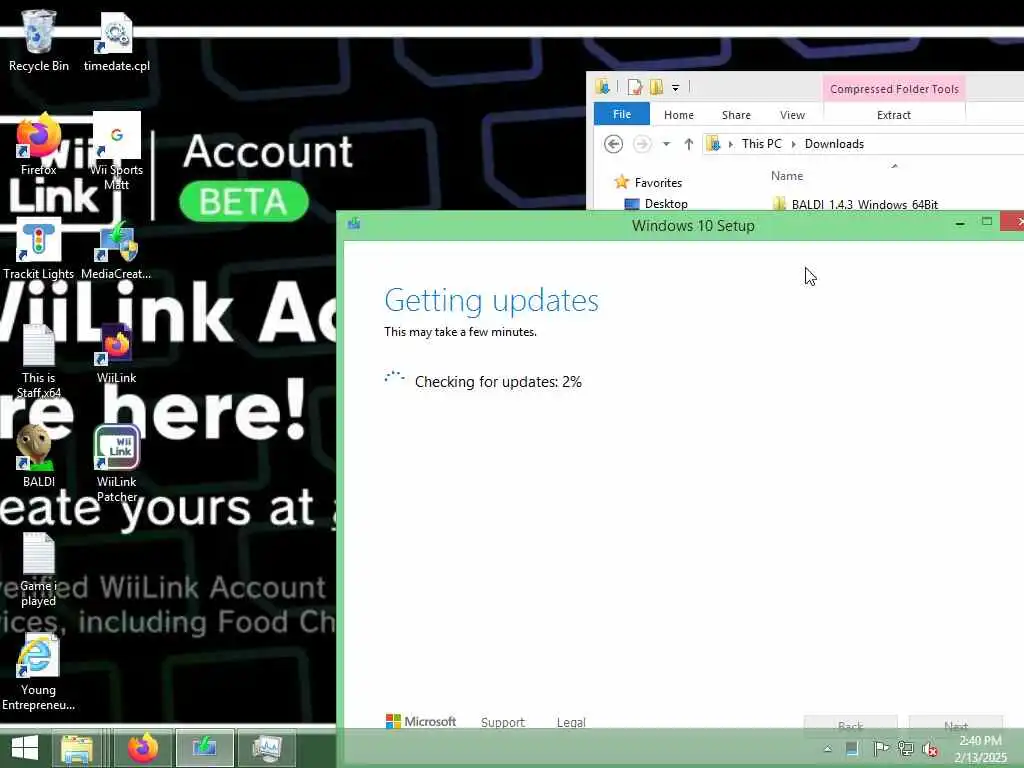Viewport: 1024px width, 768px height.
Task: Switch to the Share ribbon tab
Action: coord(736,115)
